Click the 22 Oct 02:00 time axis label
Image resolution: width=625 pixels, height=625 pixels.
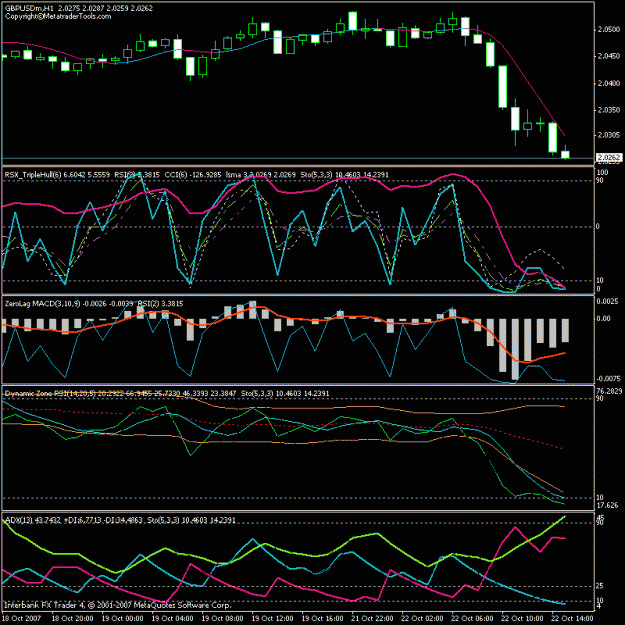tap(423, 618)
